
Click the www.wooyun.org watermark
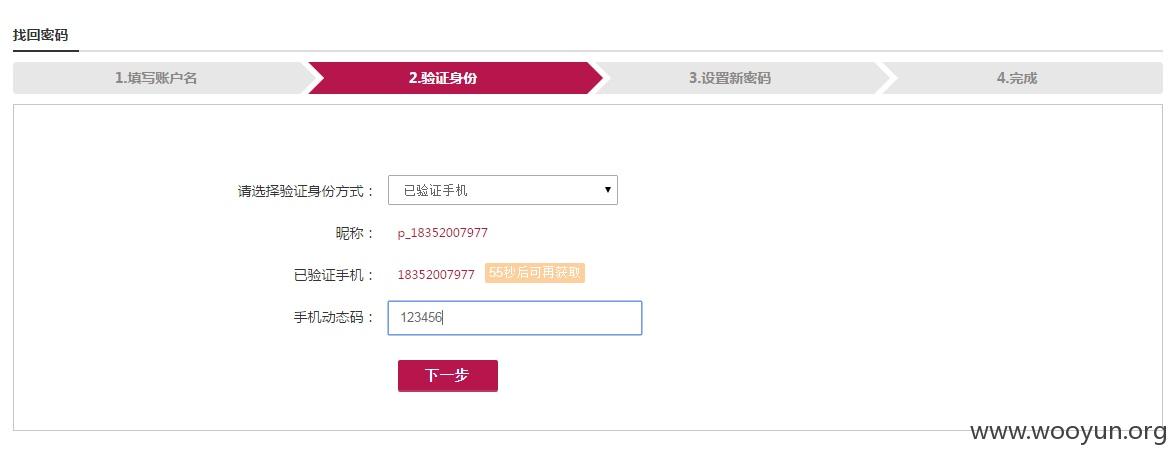point(1069,431)
